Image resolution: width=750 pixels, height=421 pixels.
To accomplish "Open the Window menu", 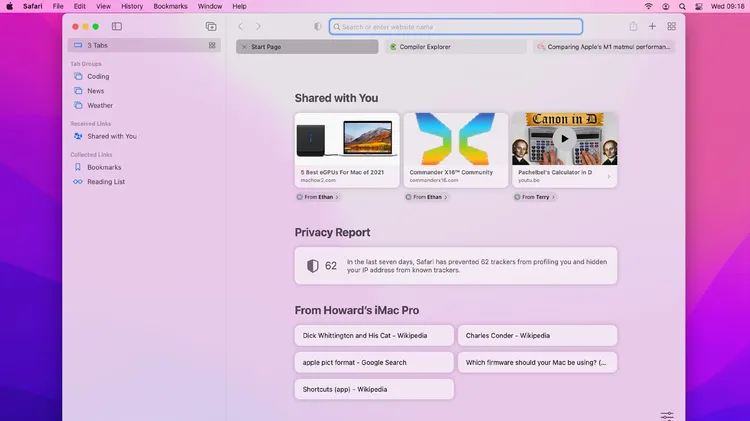I will pos(210,6).
